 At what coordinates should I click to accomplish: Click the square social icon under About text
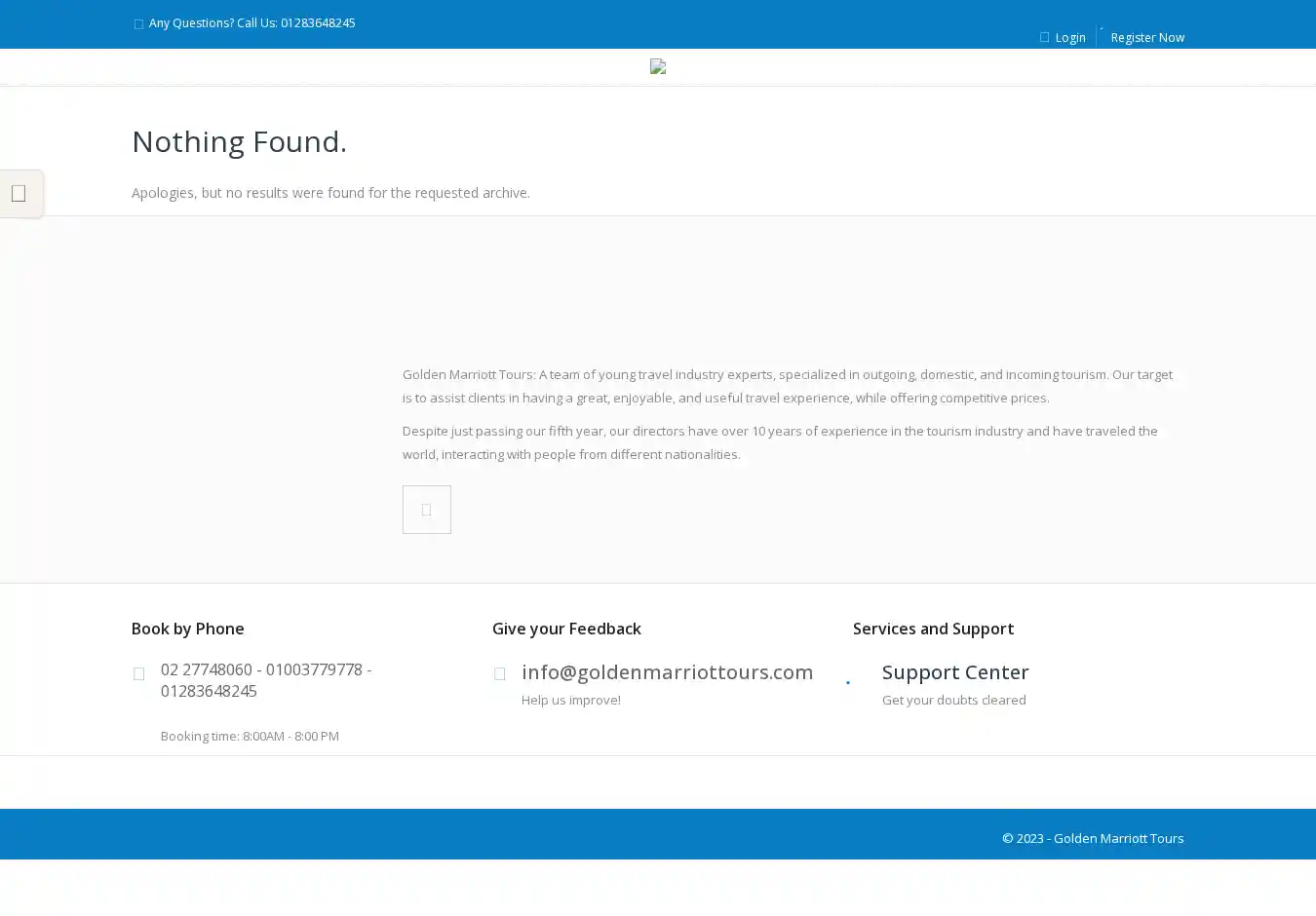[x=426, y=510]
